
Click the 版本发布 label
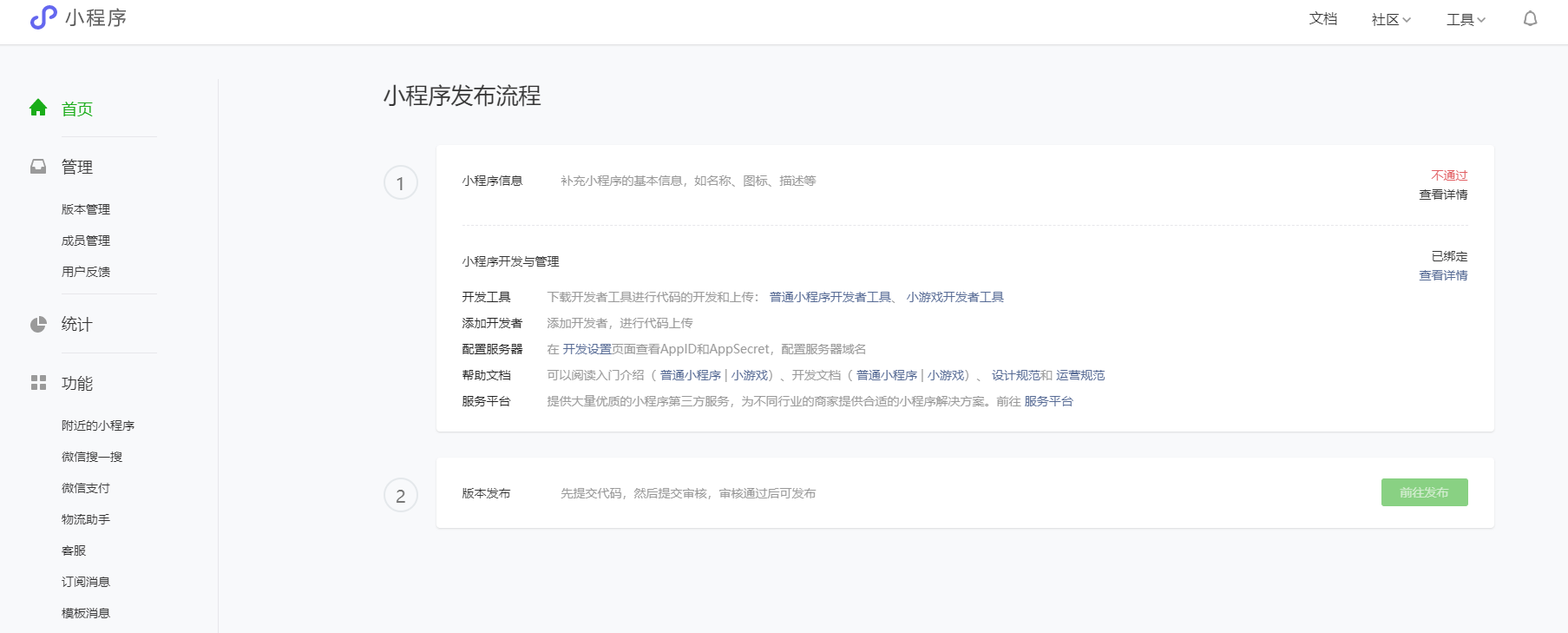pyautogui.click(x=486, y=493)
